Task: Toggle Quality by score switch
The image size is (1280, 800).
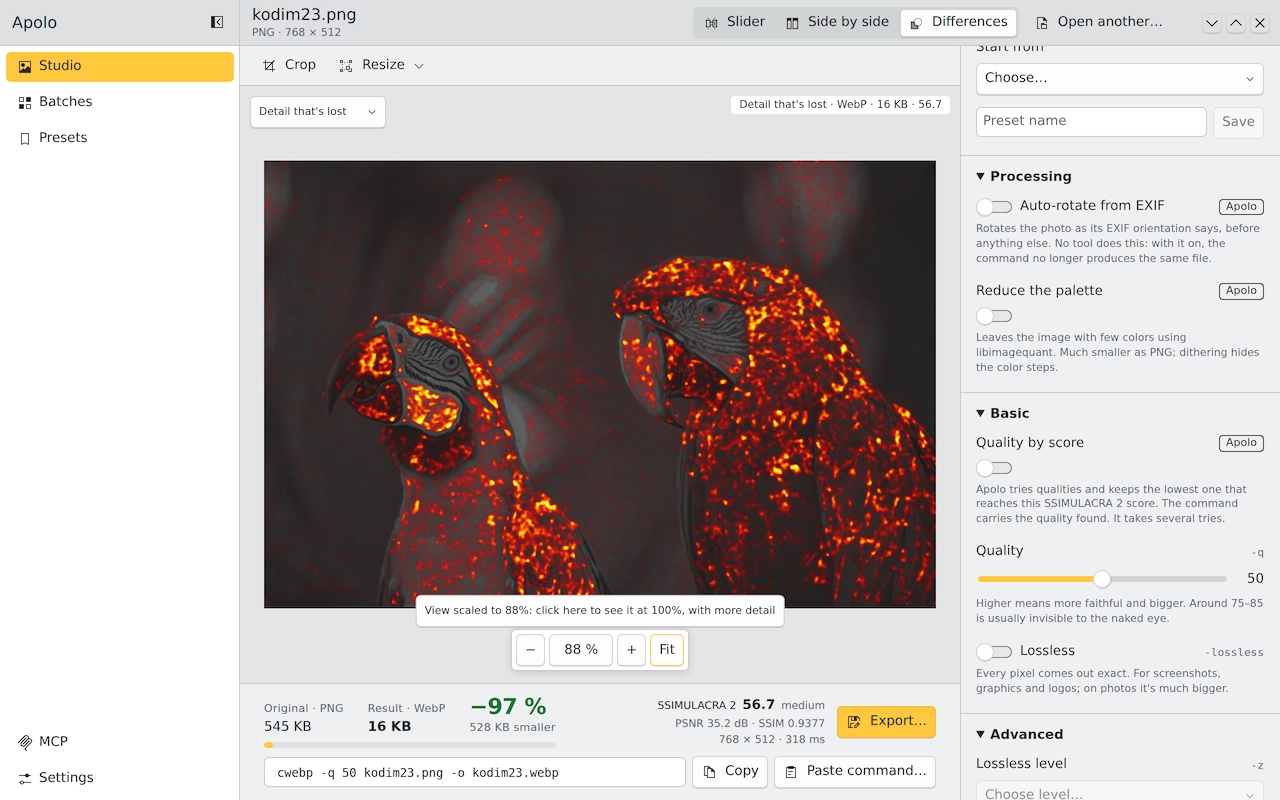Action: pyautogui.click(x=994, y=468)
